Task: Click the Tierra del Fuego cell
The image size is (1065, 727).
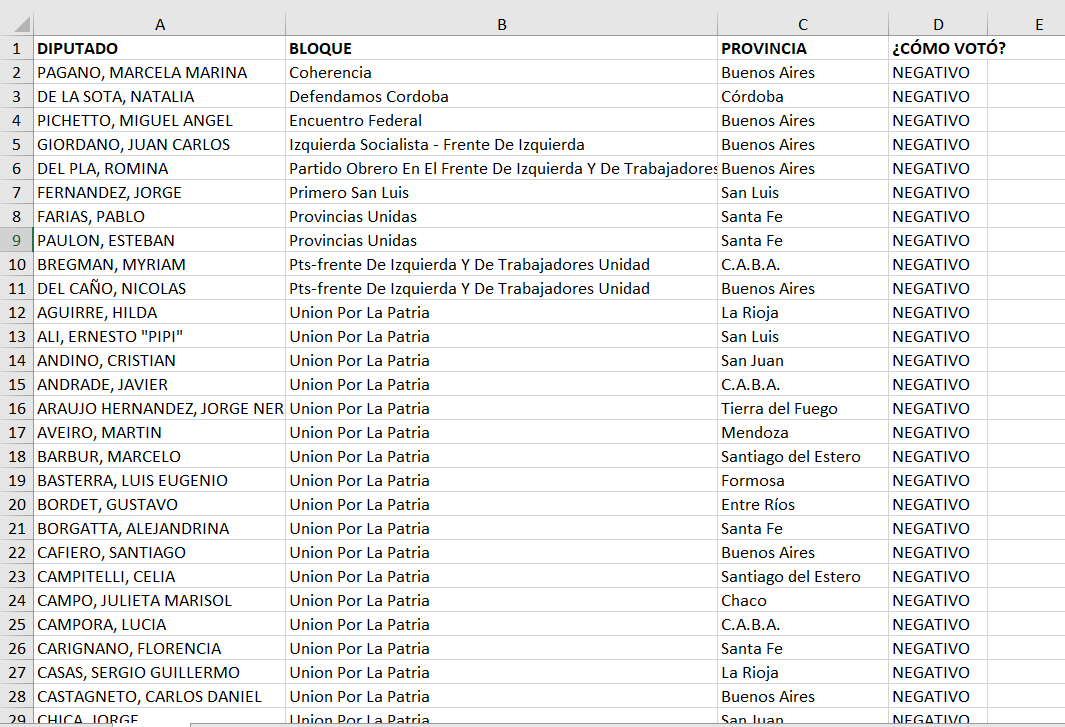Action: point(803,408)
